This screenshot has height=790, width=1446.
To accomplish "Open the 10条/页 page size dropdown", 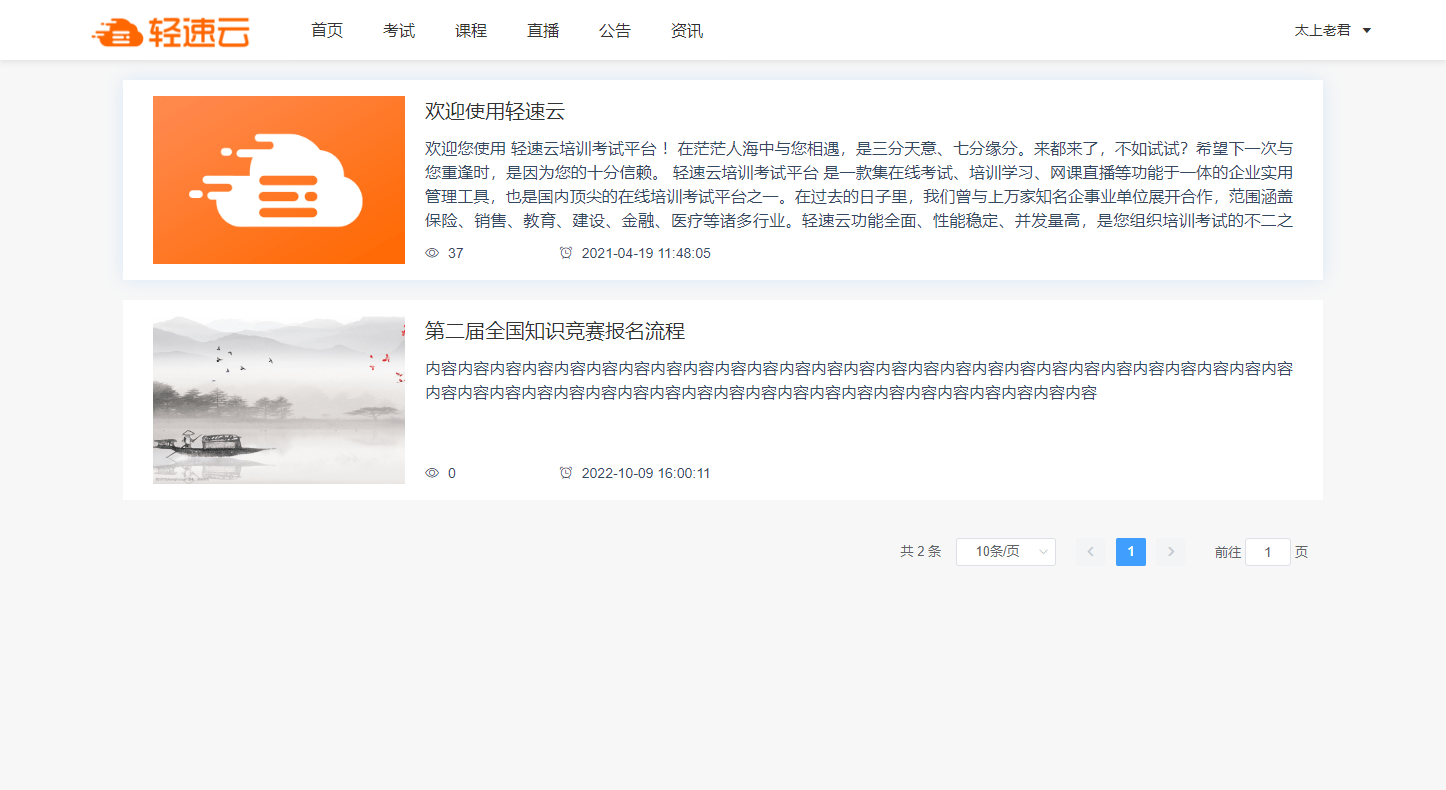I will (x=1006, y=552).
